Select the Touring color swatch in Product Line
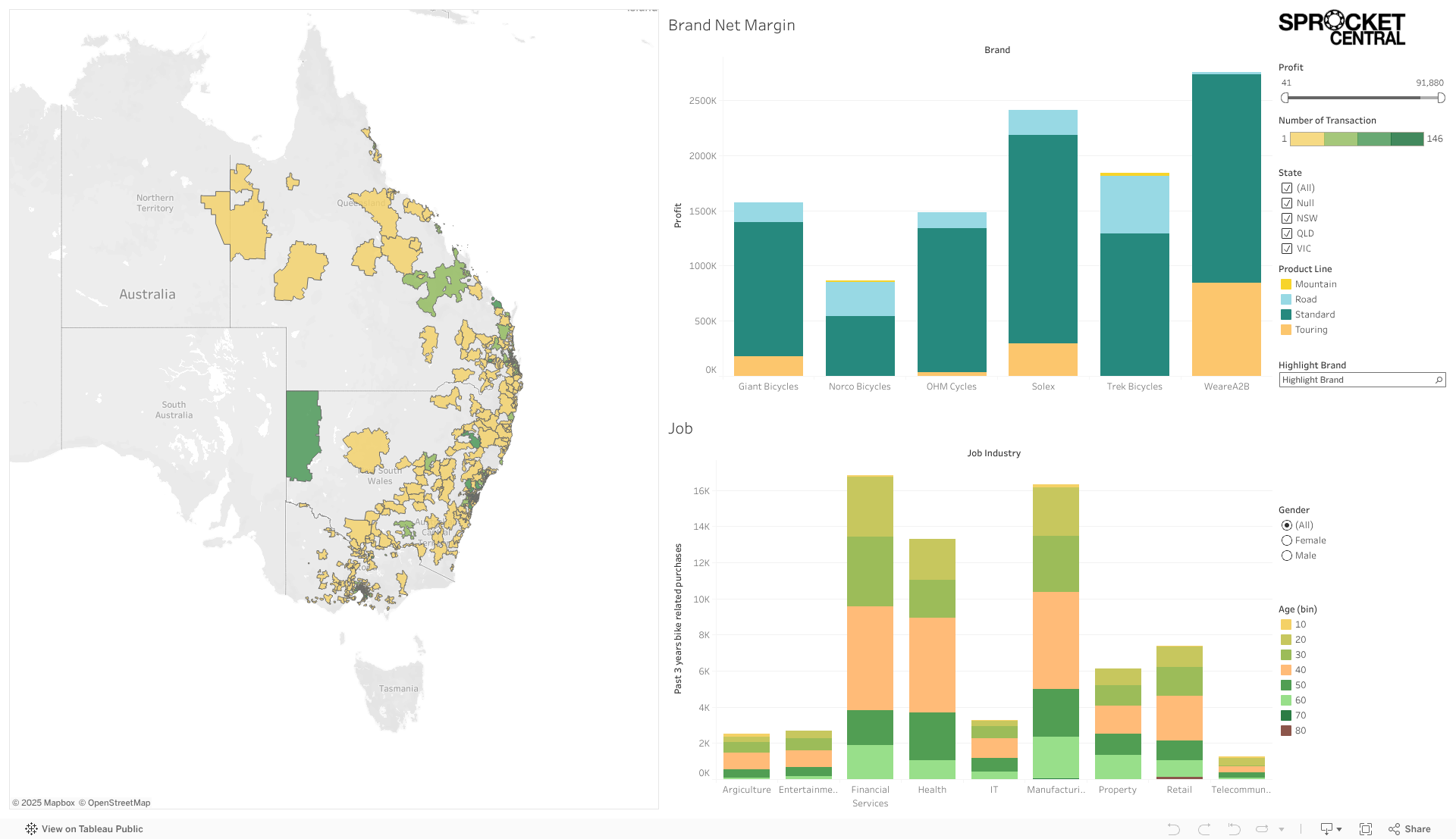This screenshot has height=839, width=1456. tap(1285, 330)
